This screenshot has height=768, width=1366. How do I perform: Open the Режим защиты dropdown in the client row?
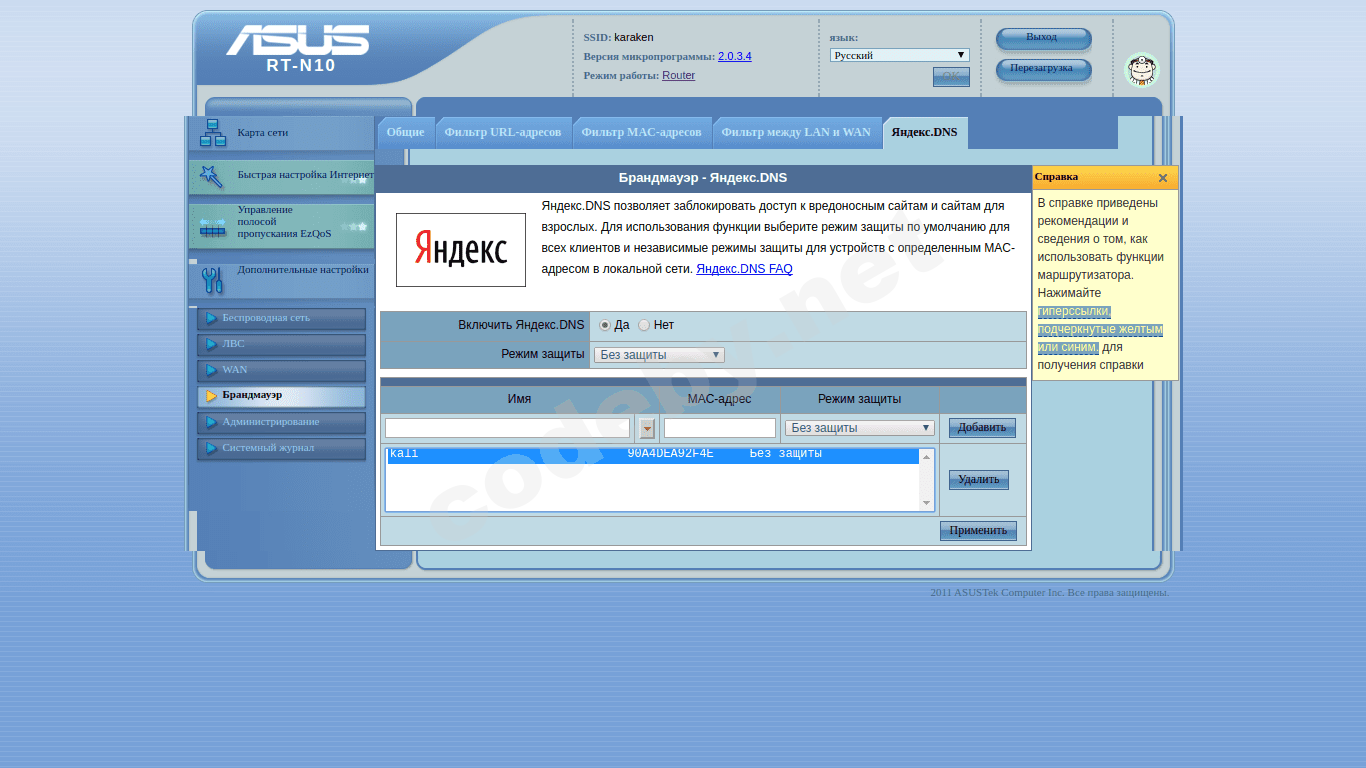860,428
